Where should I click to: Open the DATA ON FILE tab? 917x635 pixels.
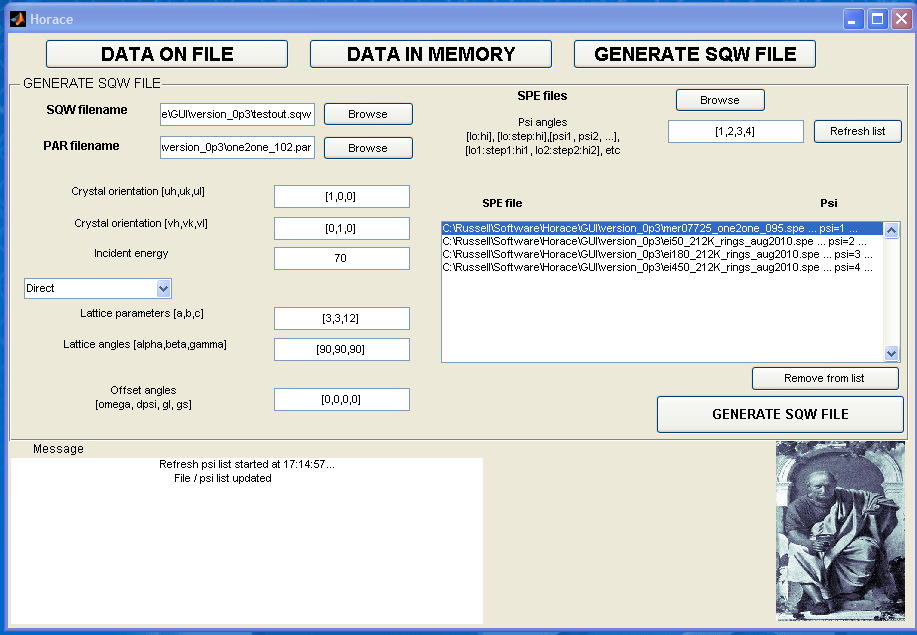point(167,54)
